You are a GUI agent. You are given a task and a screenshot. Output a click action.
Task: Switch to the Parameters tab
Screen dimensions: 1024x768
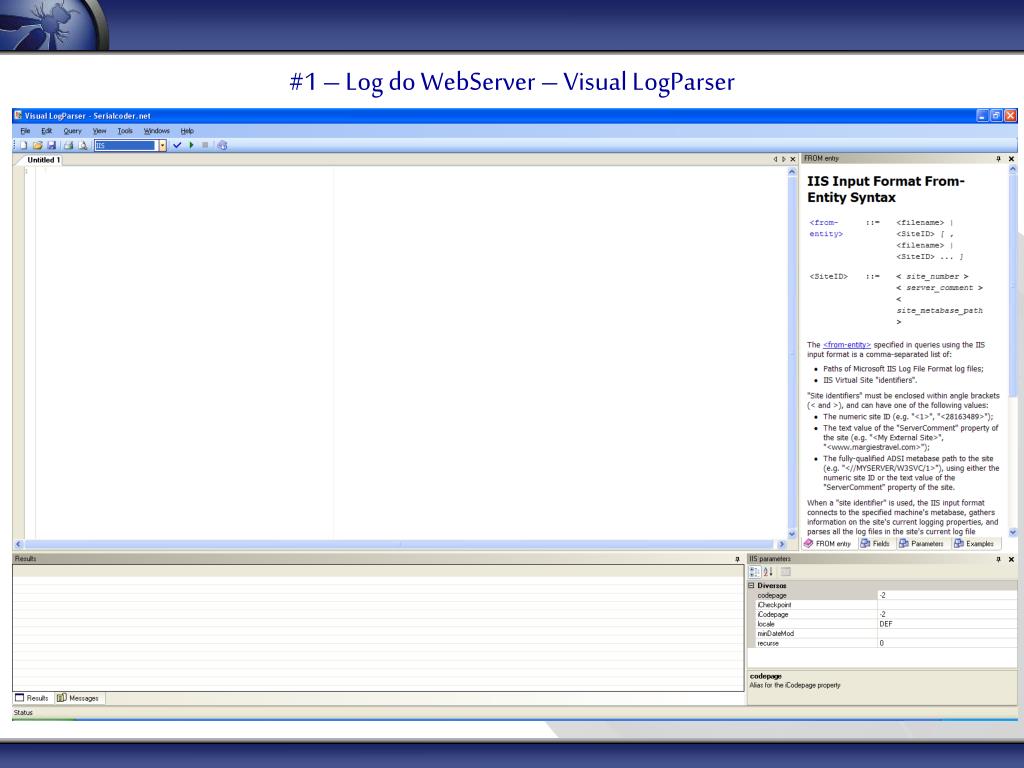[921, 543]
